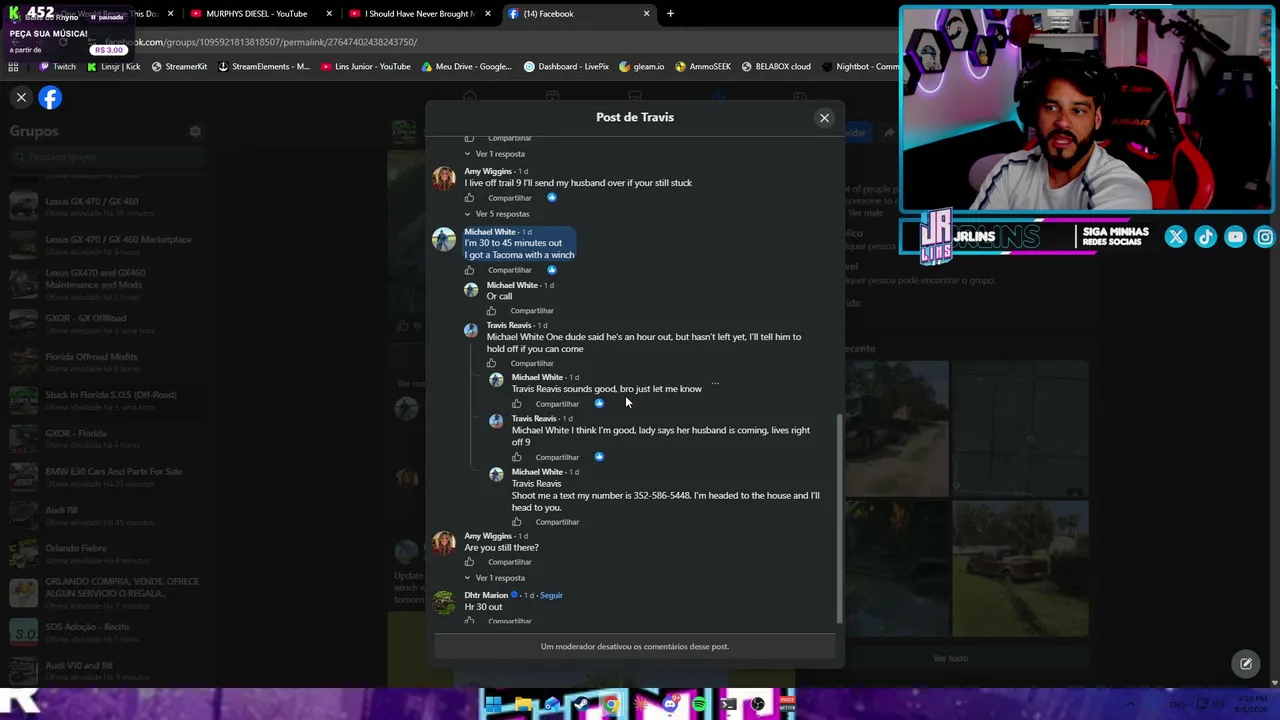
Task: View the reaction on Amy Wiggins' trail 9 comment
Action: coord(551,198)
